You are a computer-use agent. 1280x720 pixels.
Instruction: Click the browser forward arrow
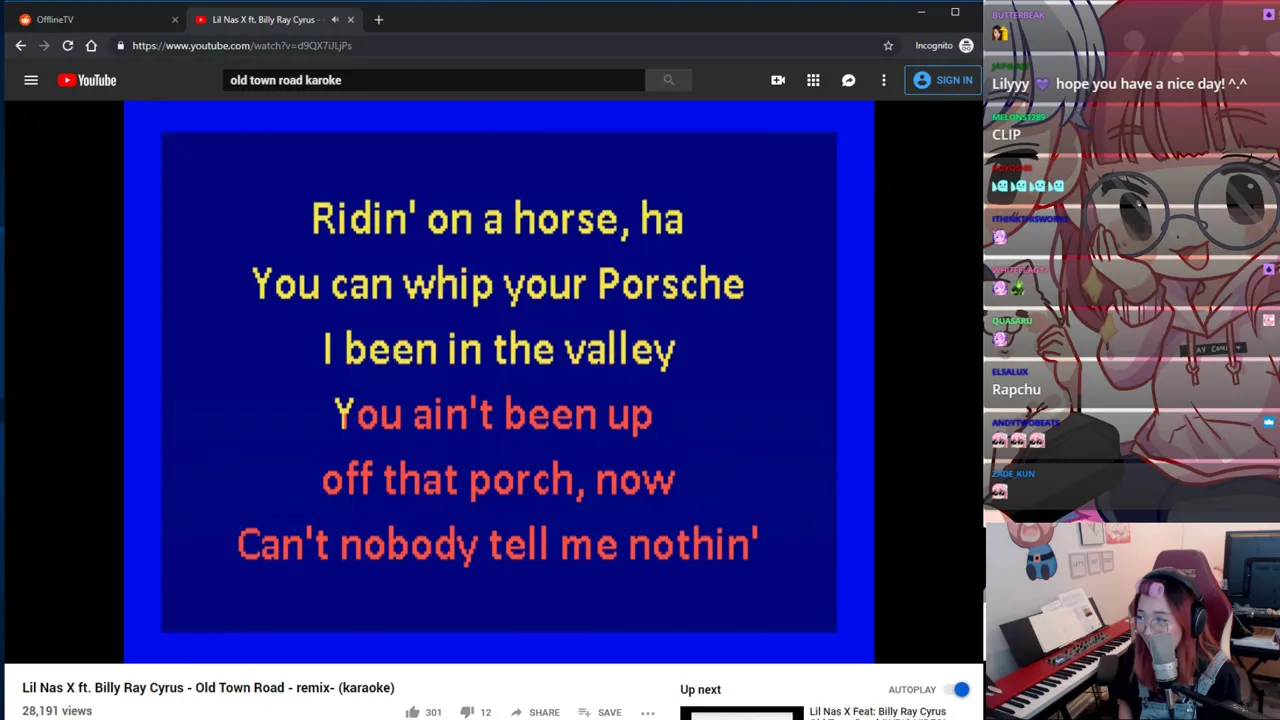coord(44,45)
